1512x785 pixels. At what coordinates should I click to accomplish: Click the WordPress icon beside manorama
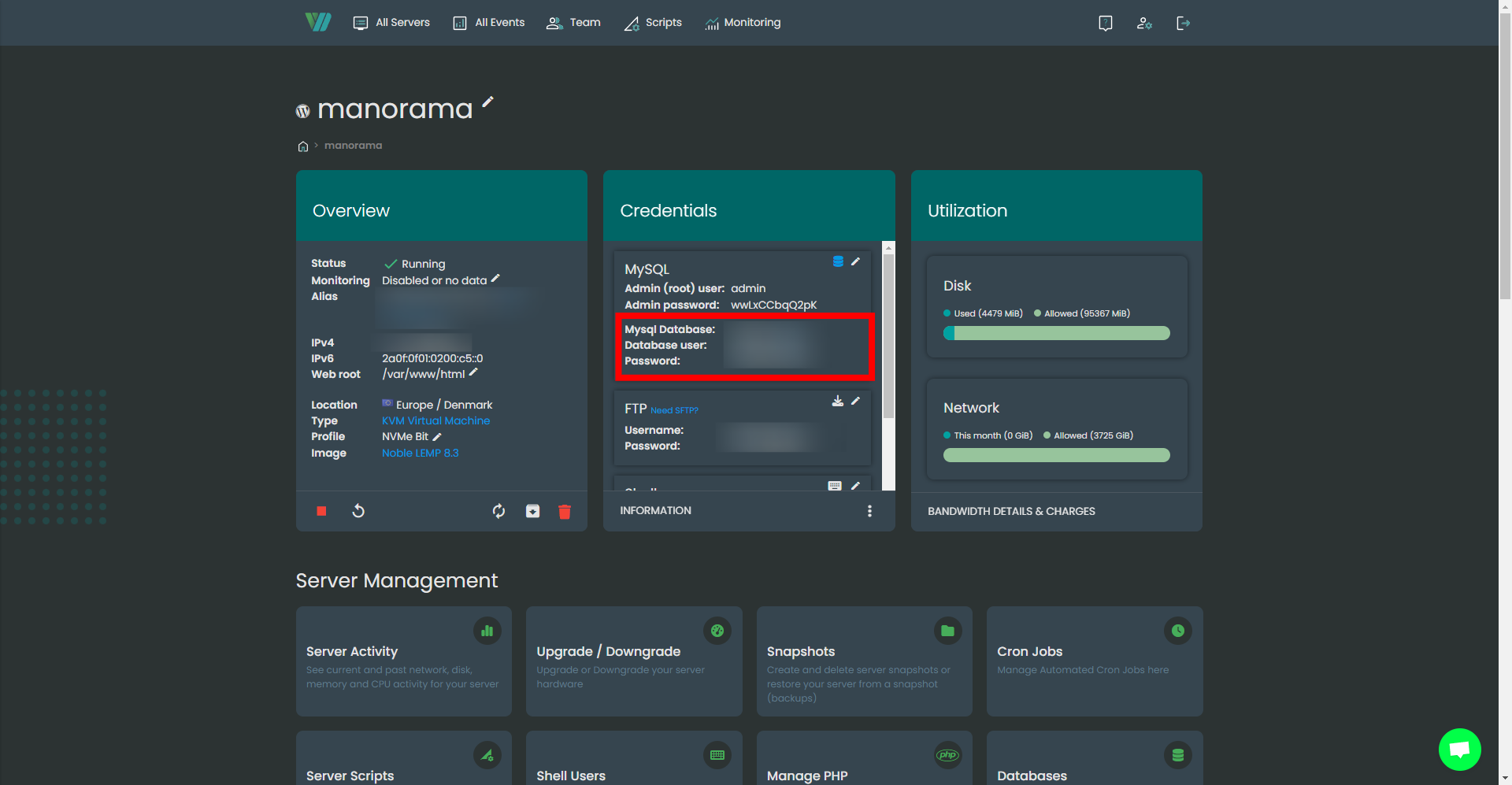coord(302,111)
